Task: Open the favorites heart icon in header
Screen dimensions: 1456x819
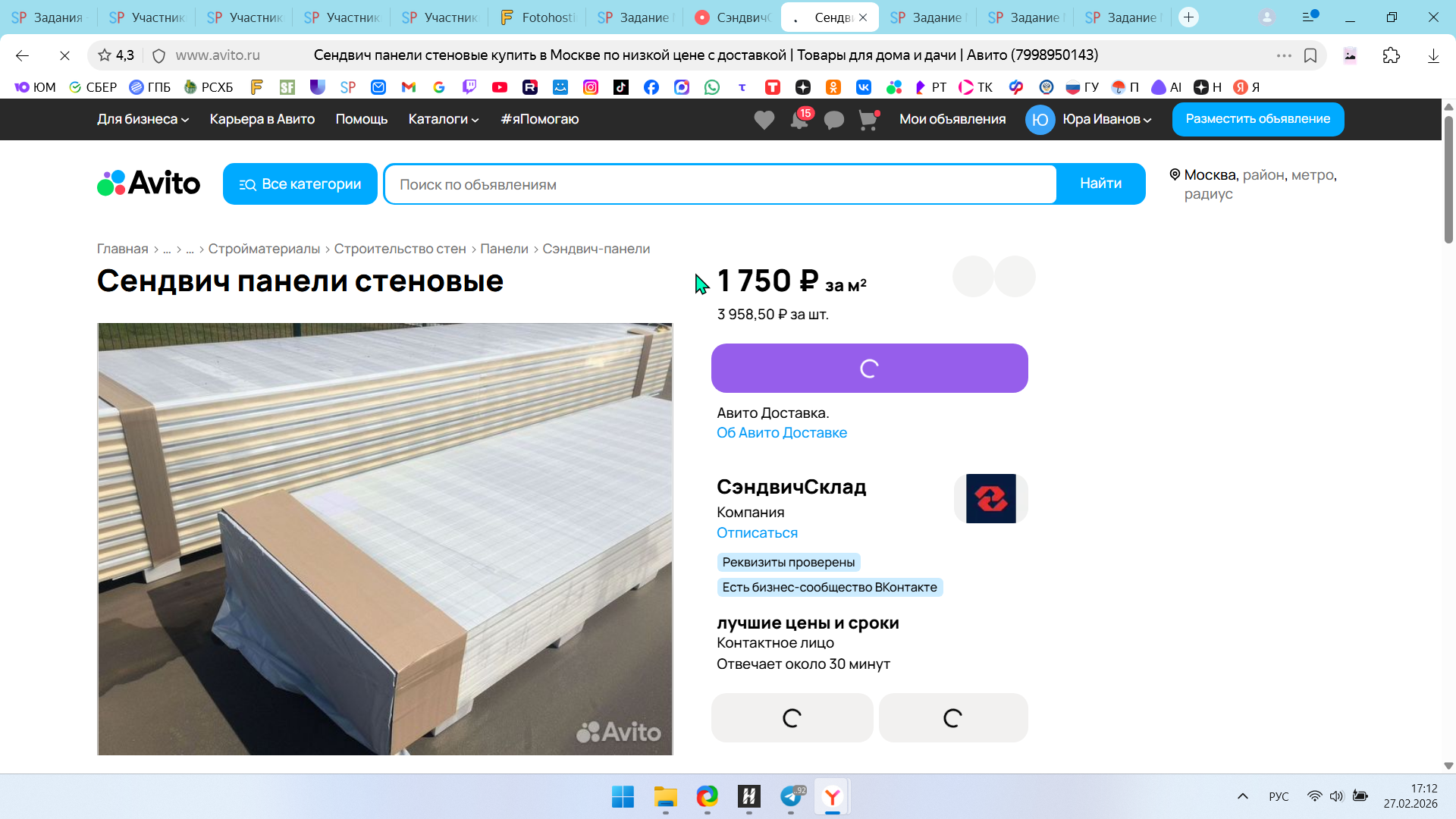Action: pos(764,120)
